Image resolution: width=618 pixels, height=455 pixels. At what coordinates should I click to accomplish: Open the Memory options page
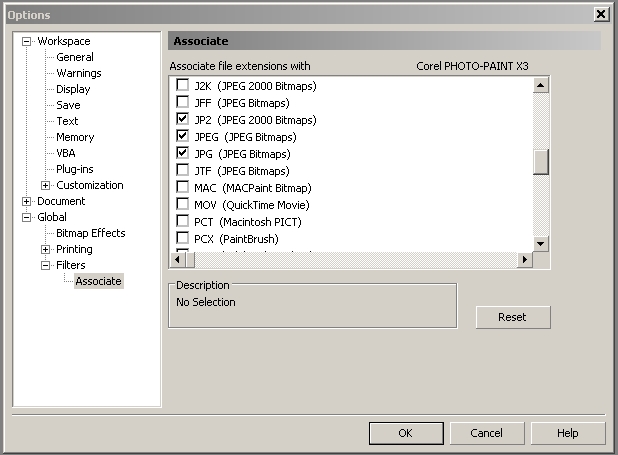click(75, 137)
